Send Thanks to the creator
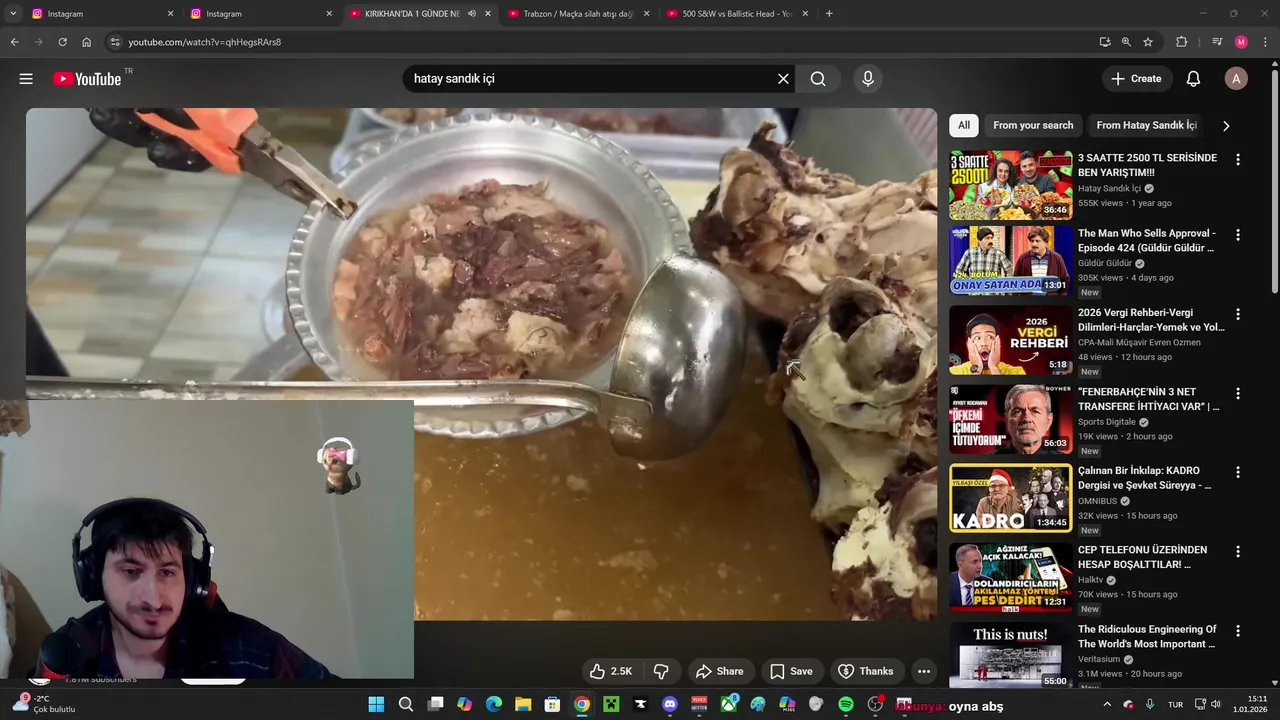 (866, 671)
